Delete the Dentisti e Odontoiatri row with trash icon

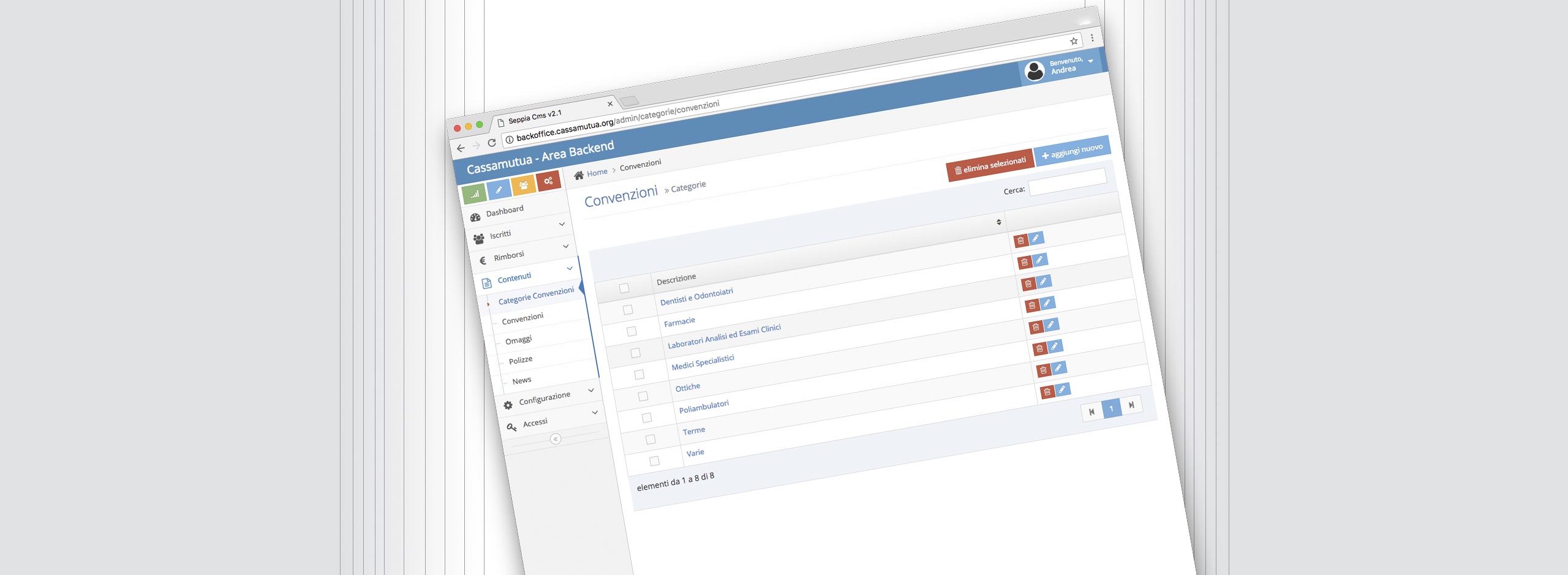pyautogui.click(x=1020, y=241)
